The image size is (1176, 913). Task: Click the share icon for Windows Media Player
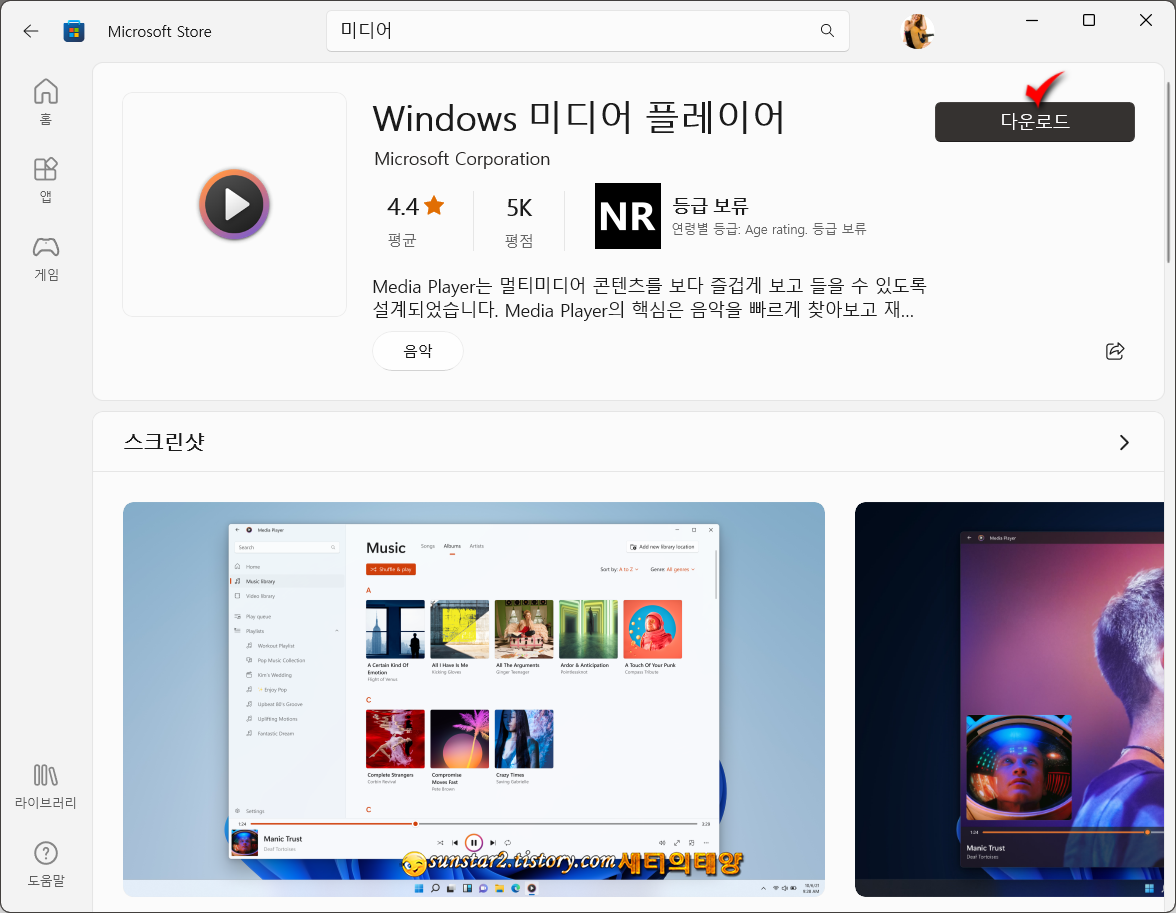[1115, 351]
